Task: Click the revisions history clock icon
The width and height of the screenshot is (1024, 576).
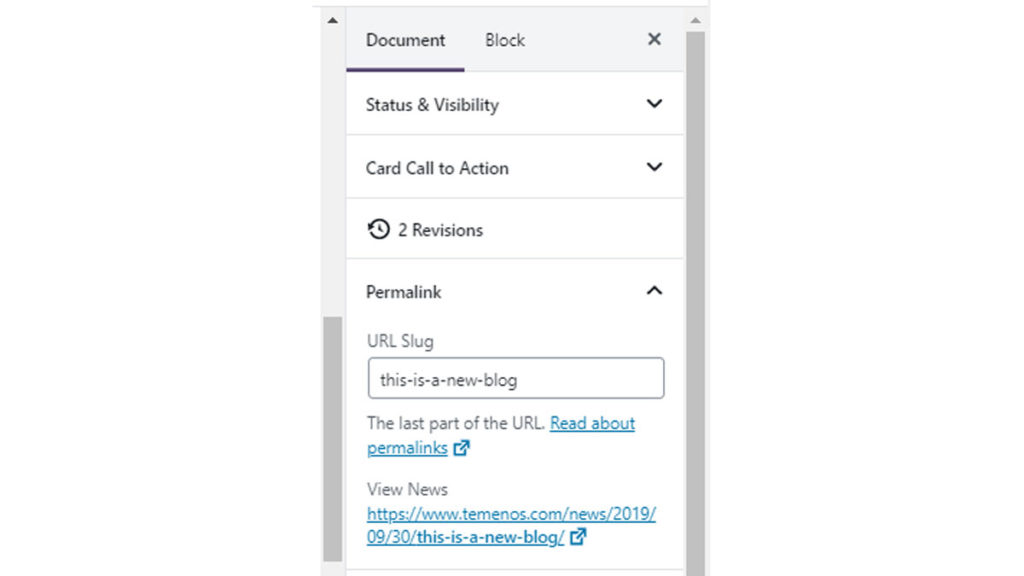Action: click(378, 230)
